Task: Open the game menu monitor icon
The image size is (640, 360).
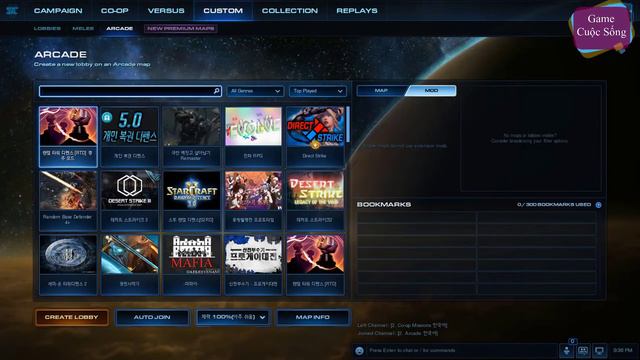Action: pos(599,351)
